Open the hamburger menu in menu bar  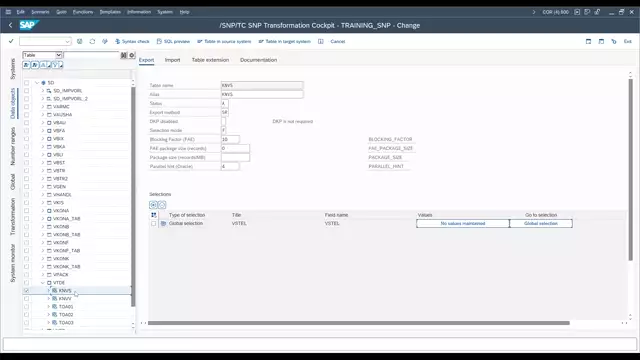click(x=8, y=12)
